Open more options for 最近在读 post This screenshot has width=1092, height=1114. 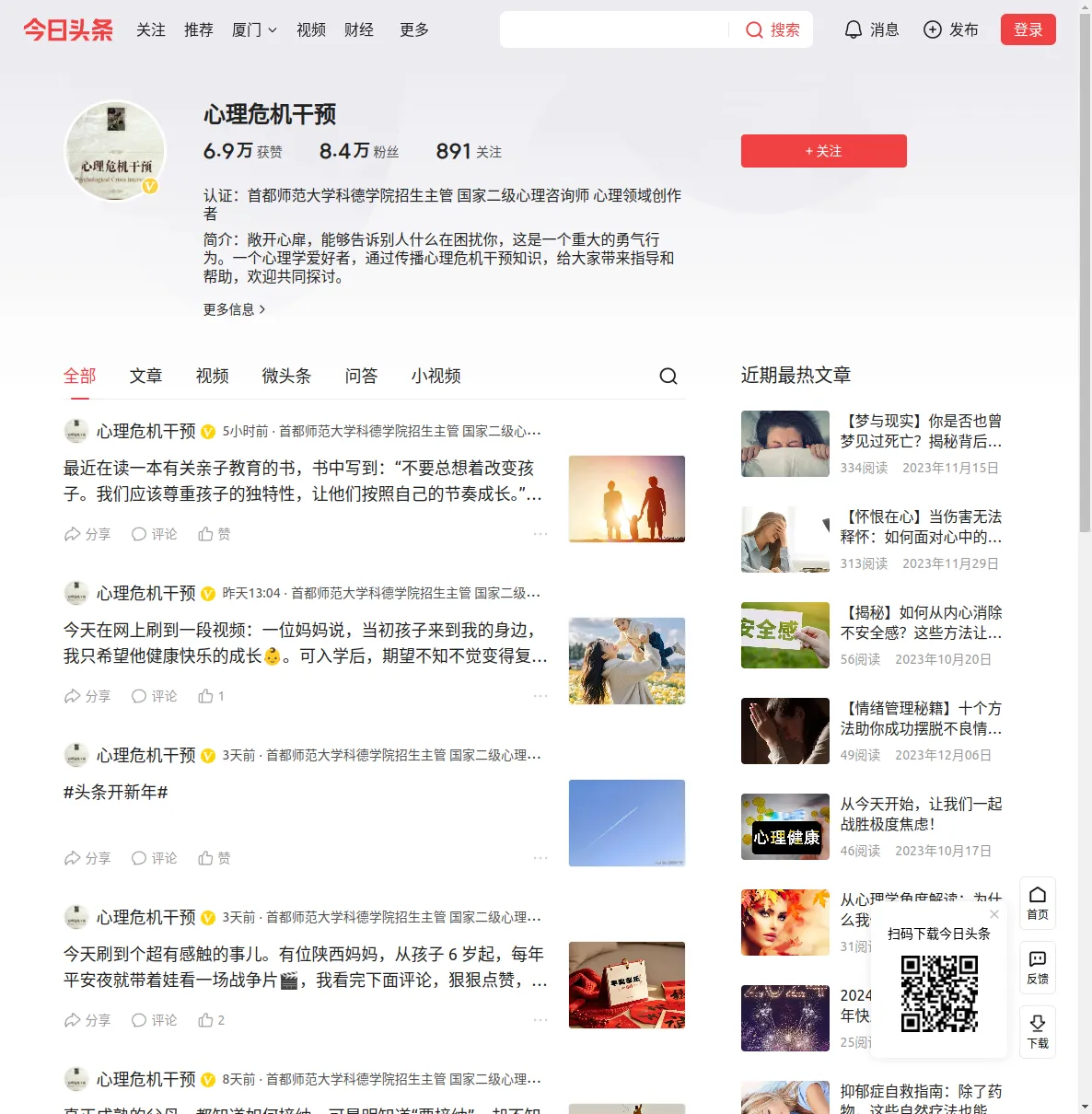click(540, 534)
